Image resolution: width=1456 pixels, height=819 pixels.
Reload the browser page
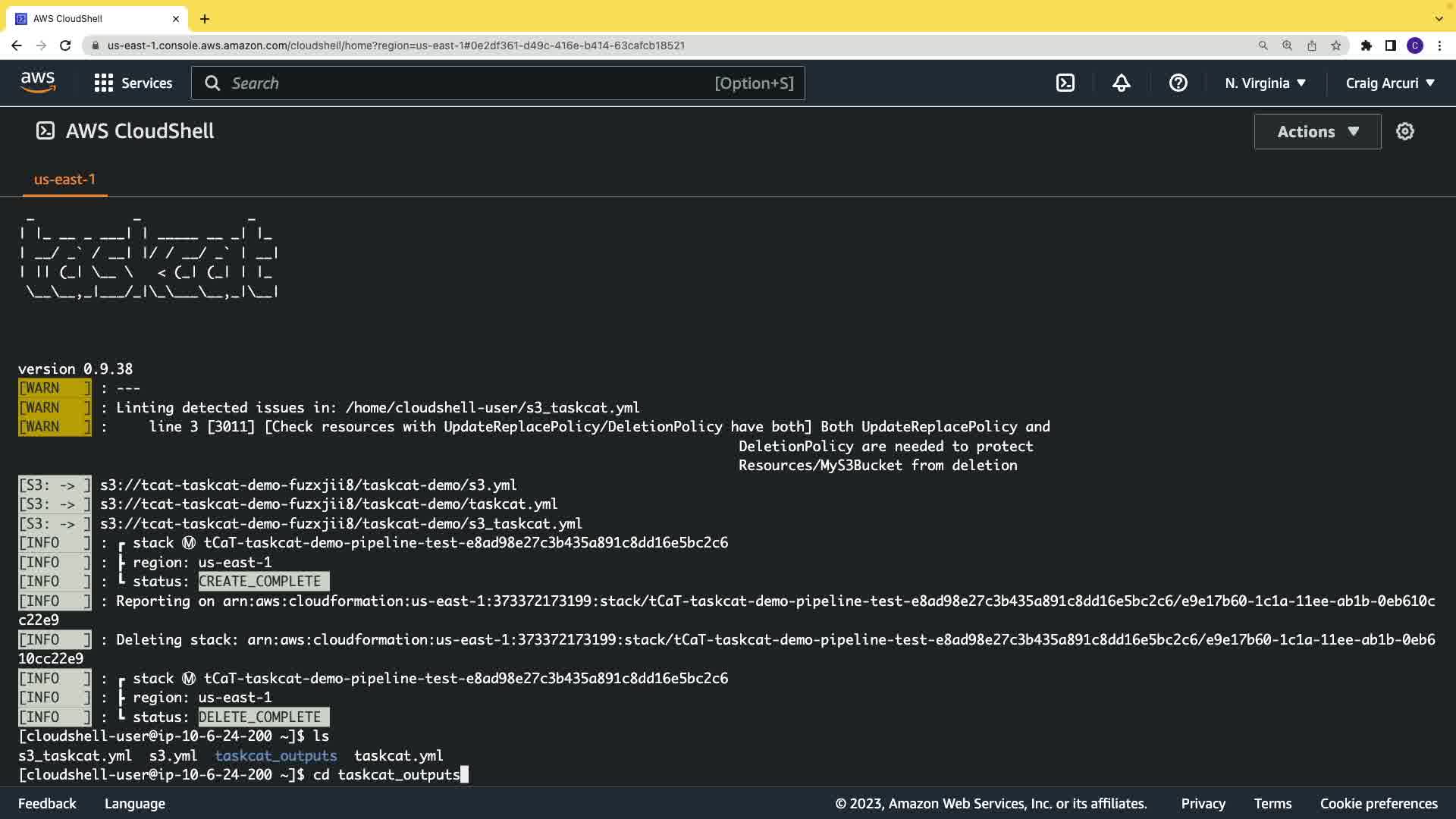(x=65, y=45)
